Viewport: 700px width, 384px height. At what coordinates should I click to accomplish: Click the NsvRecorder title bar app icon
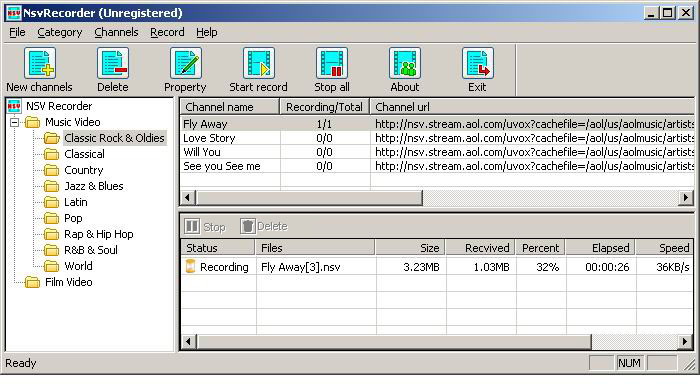[x=14, y=13]
